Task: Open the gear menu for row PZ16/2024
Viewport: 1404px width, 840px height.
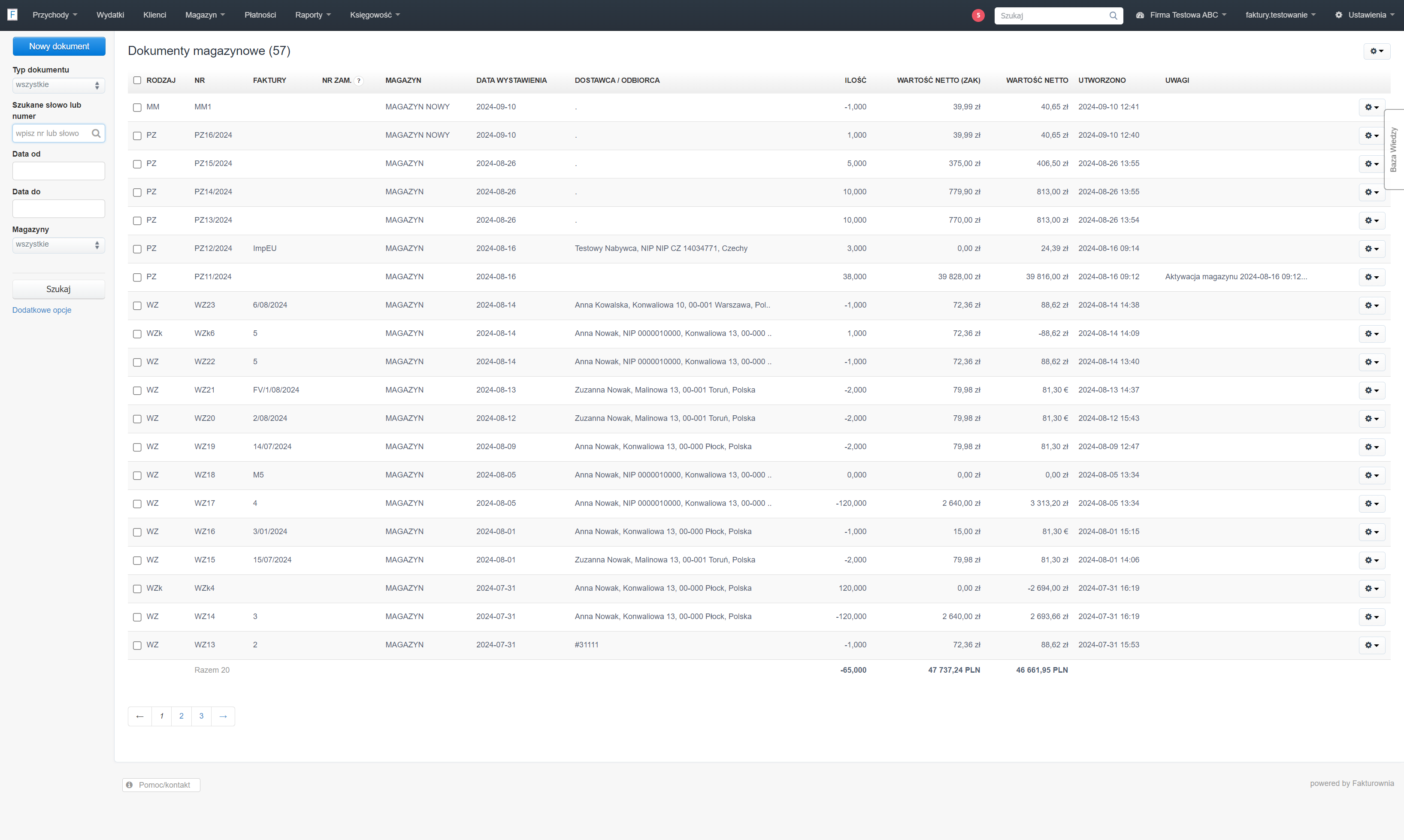Action: 1372,135
